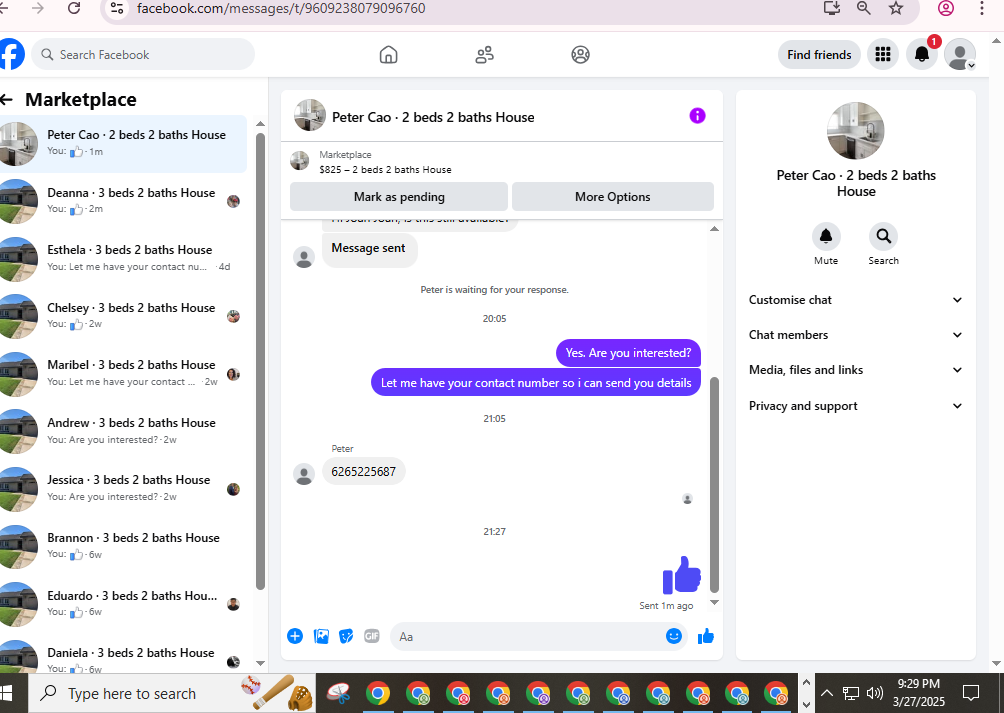Image resolution: width=1004 pixels, height=713 pixels.
Task: Send a thumbs-up like from composer
Action: click(706, 636)
